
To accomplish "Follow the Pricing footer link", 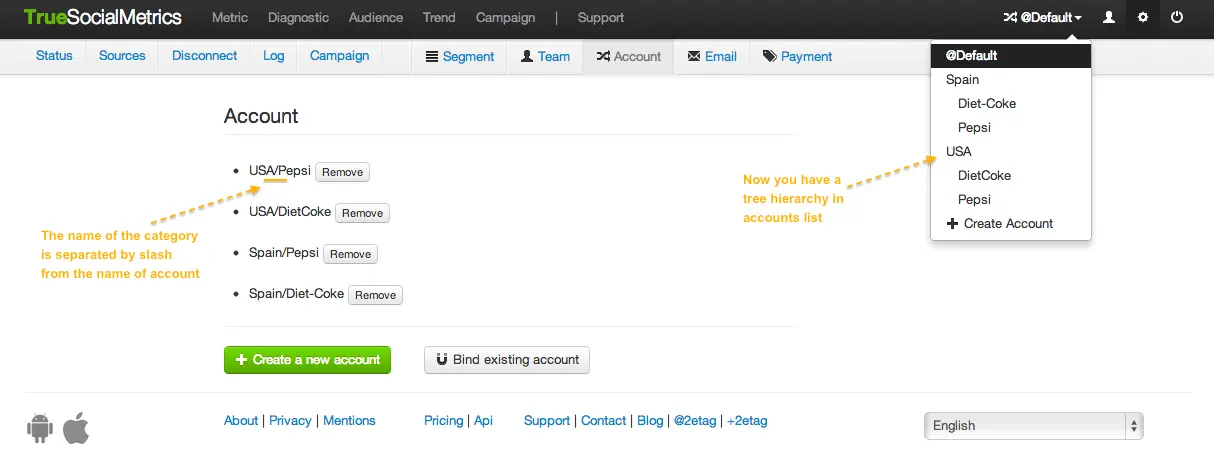I will tap(443, 421).
